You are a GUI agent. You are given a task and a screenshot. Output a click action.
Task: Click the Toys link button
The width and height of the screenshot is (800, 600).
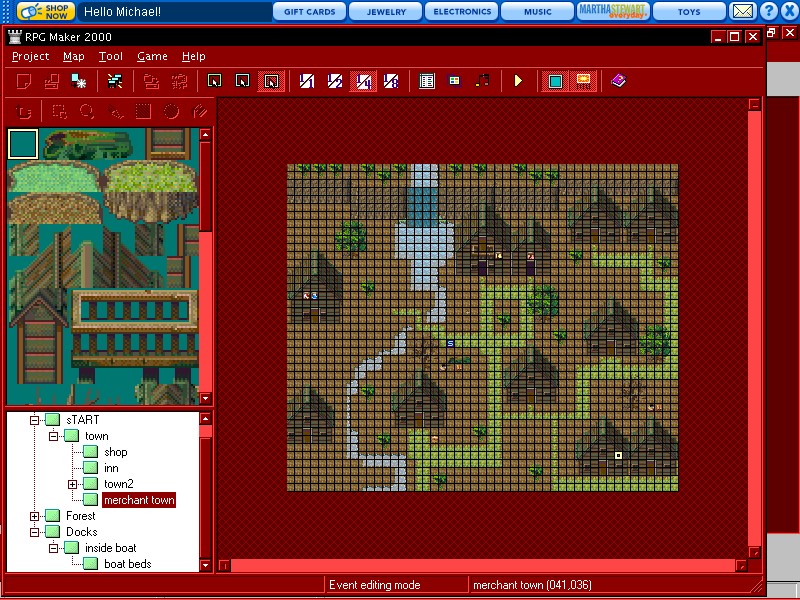coord(689,11)
